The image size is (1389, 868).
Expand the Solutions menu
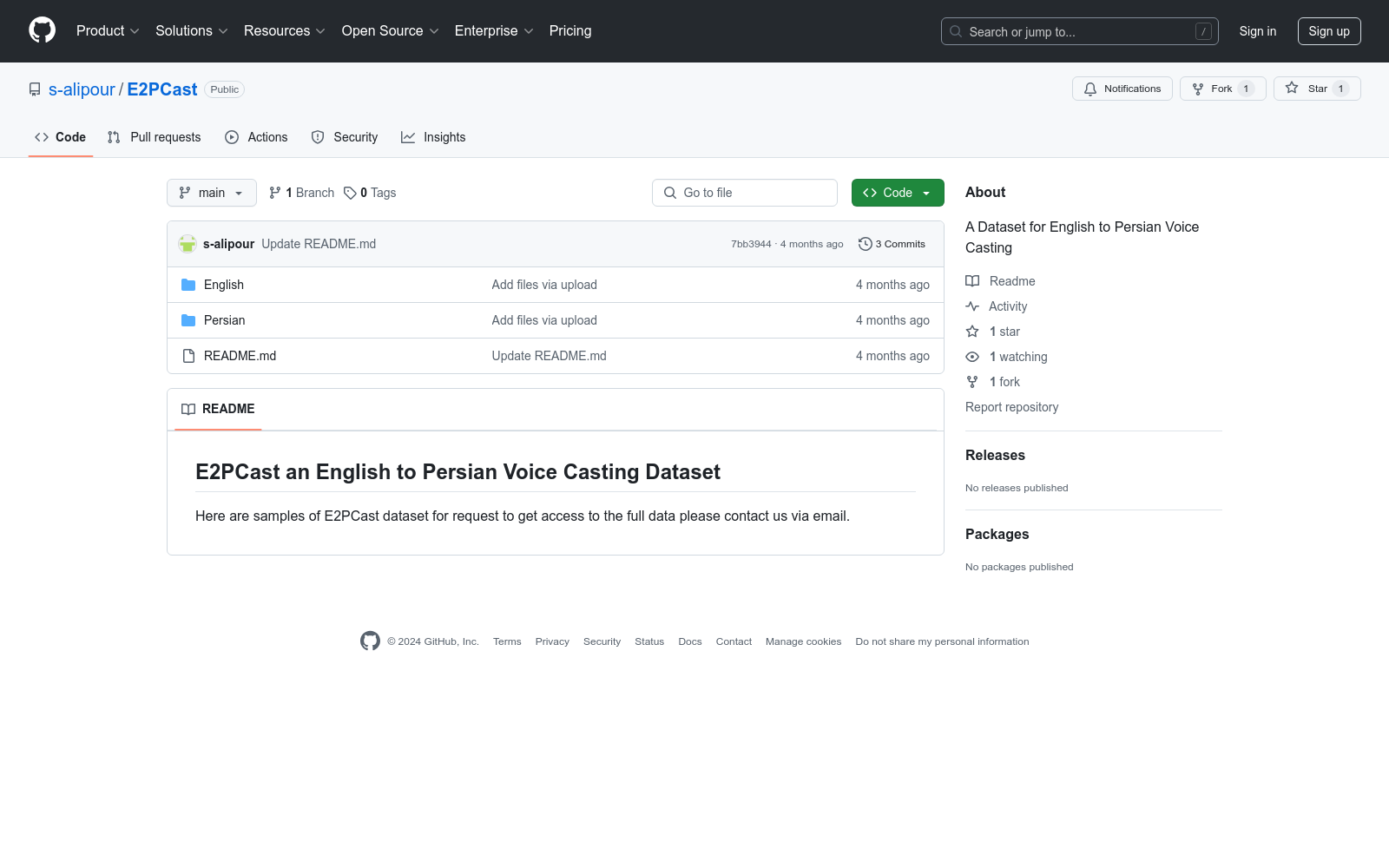pos(192,30)
